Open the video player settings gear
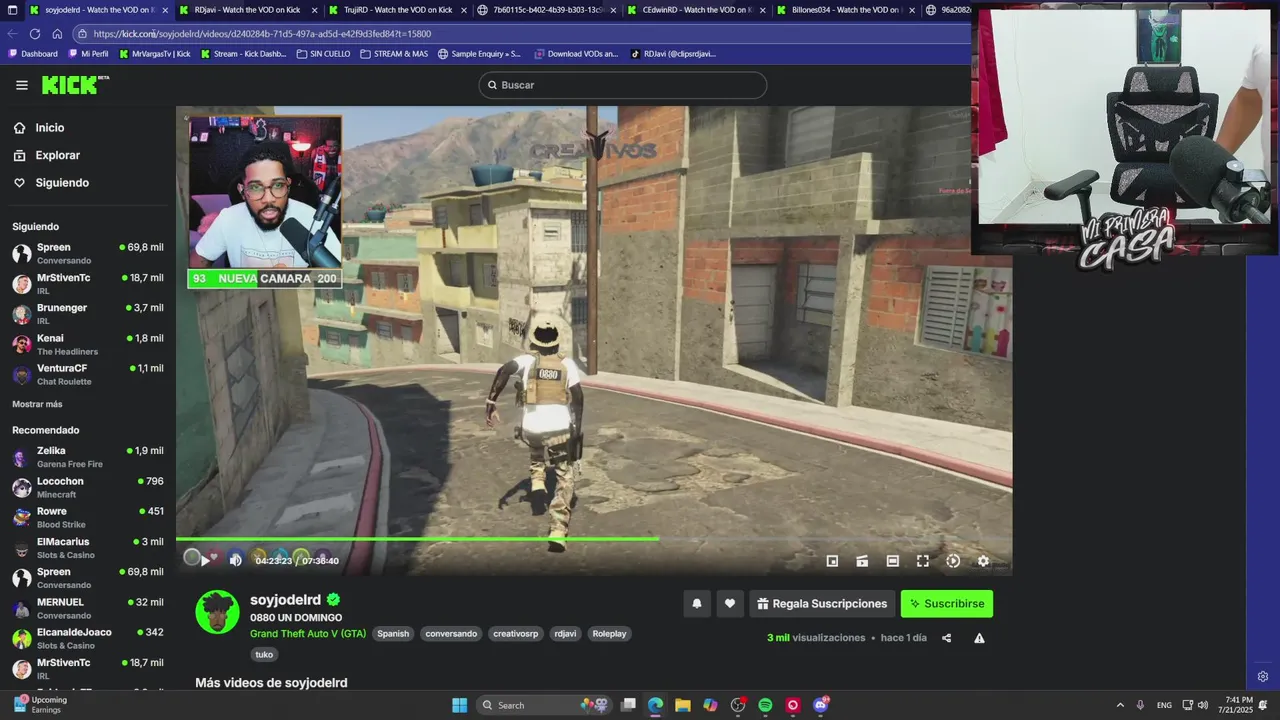The height and width of the screenshot is (720, 1280). click(x=983, y=561)
